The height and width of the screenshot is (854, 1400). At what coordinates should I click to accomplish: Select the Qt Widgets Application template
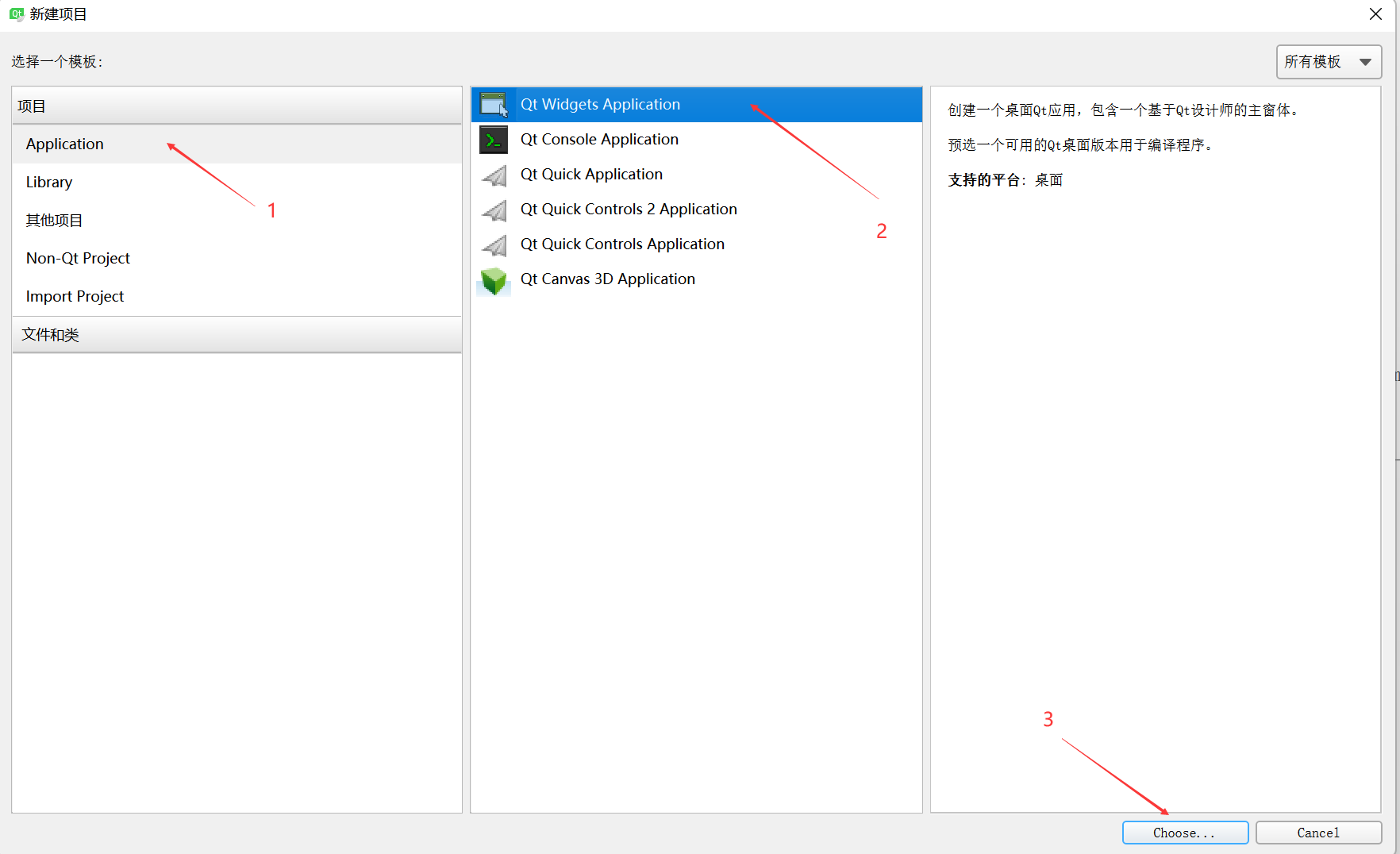[696, 105]
